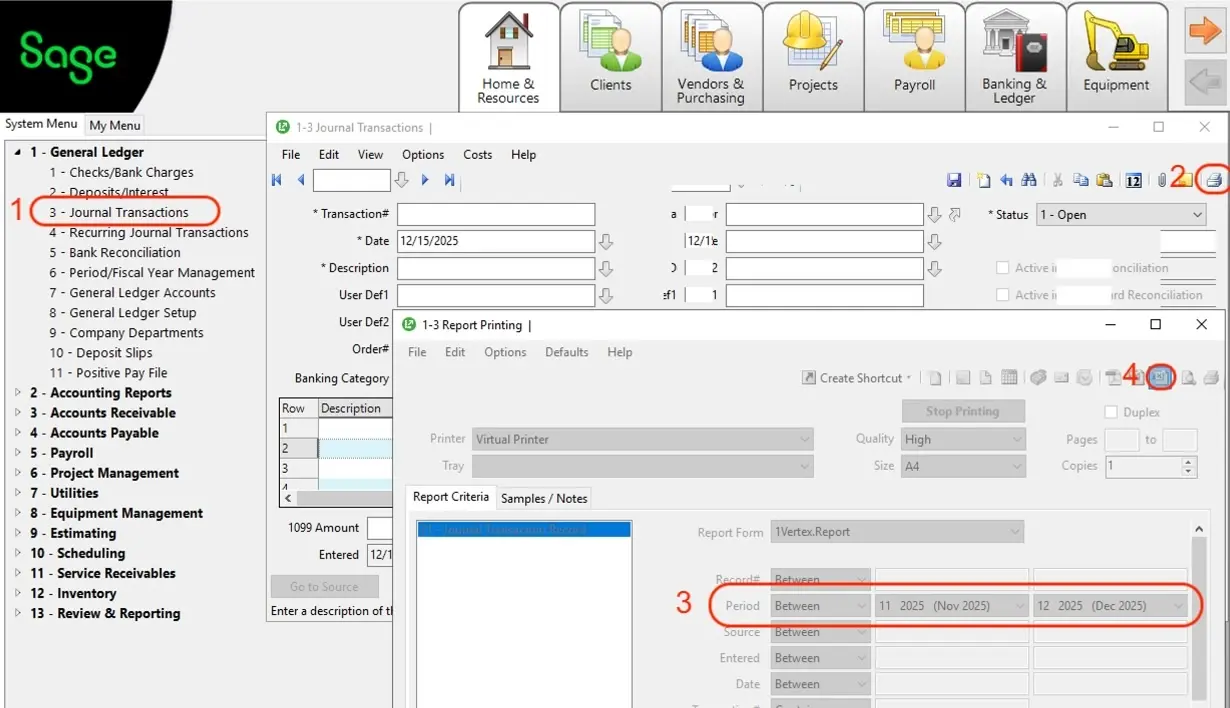This screenshot has height=708, width=1230.
Task: Open the Costs menu in Journal Transactions
Action: 477,155
